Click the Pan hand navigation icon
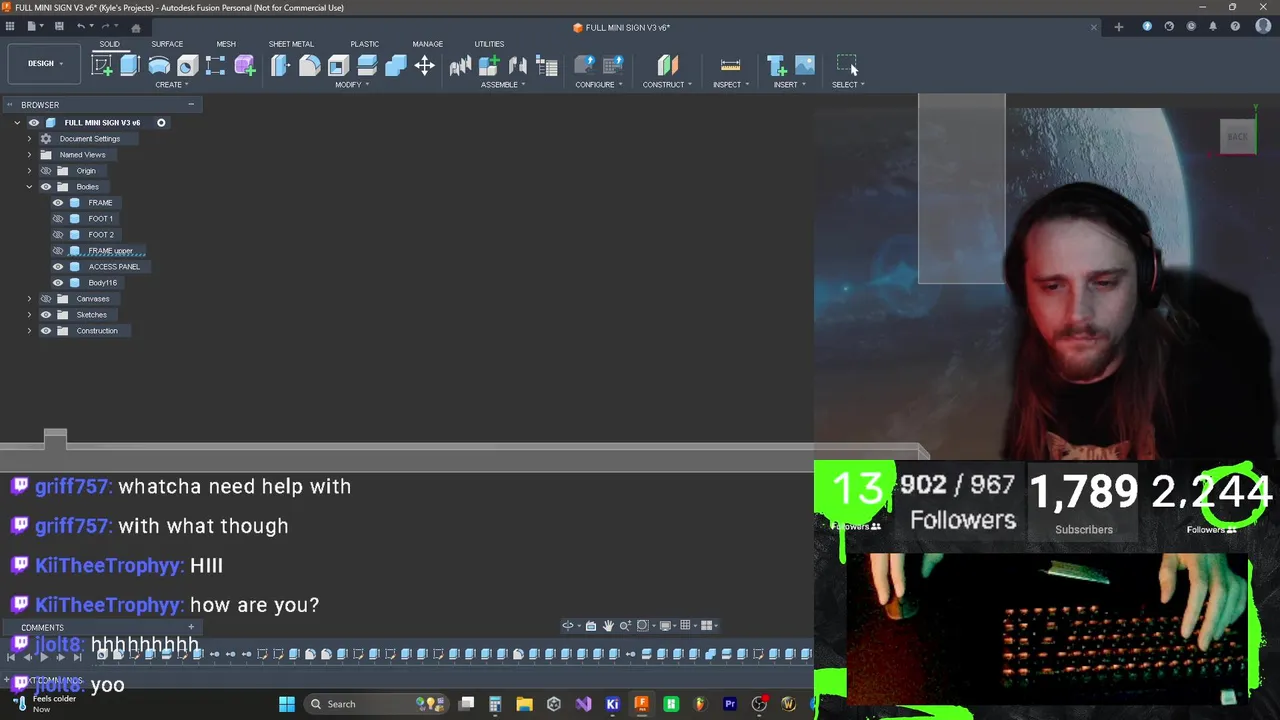The width and height of the screenshot is (1280, 720). pyautogui.click(x=608, y=626)
